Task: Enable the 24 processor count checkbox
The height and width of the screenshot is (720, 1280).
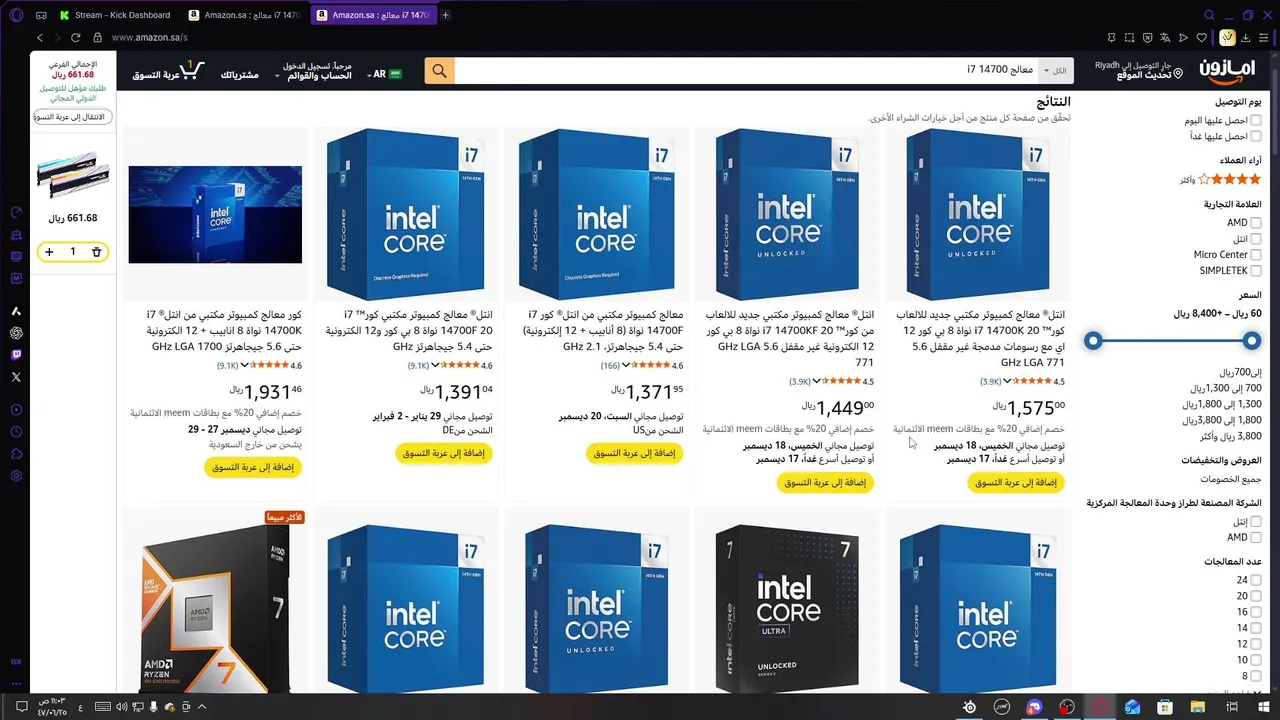Action: 1256,580
